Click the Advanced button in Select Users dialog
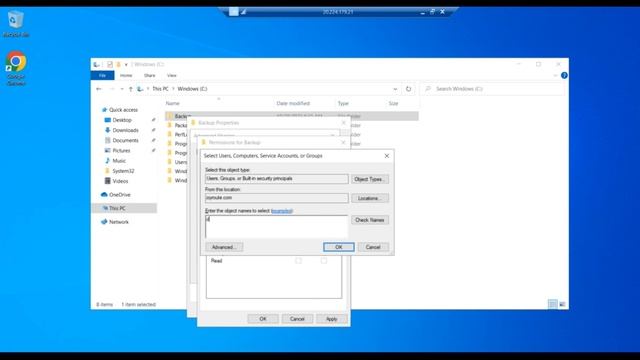The width and height of the screenshot is (640, 360). click(224, 247)
